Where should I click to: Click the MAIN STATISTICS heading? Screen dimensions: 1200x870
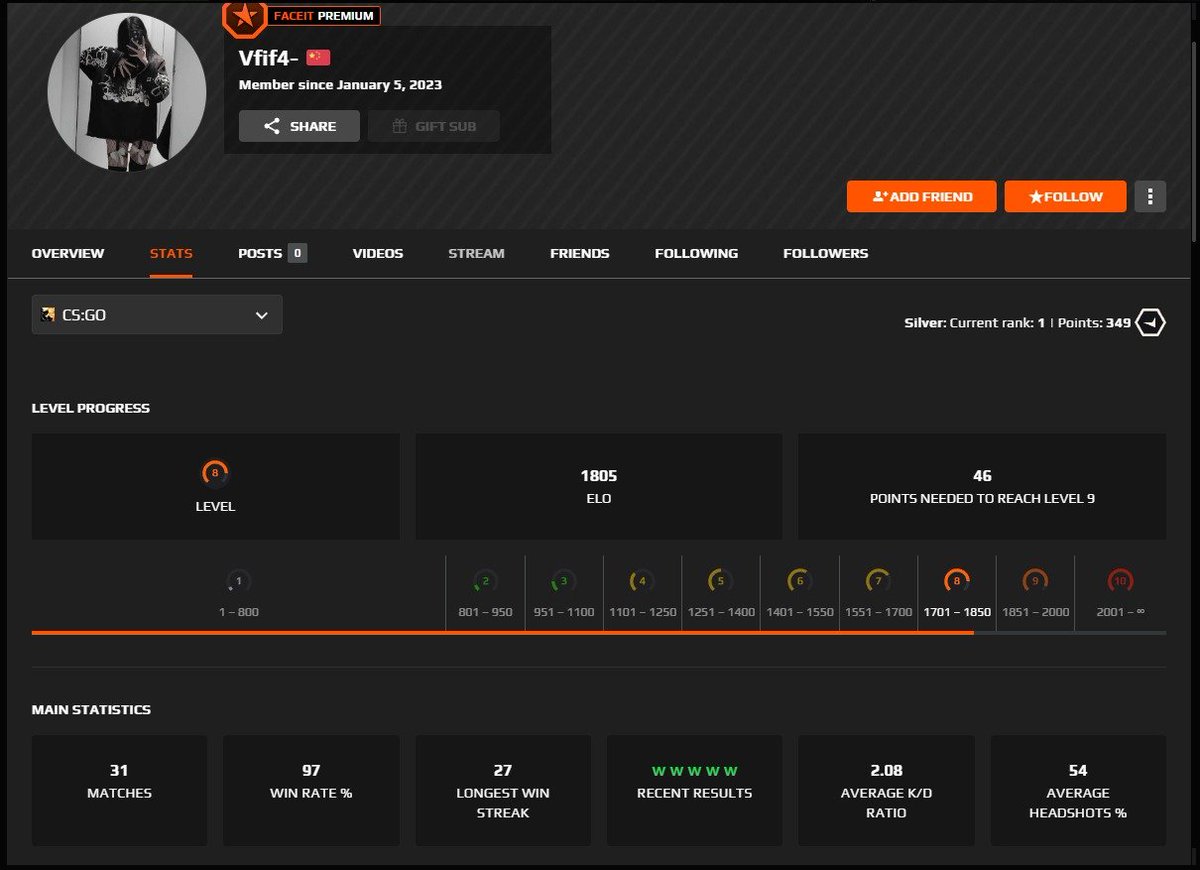91,709
